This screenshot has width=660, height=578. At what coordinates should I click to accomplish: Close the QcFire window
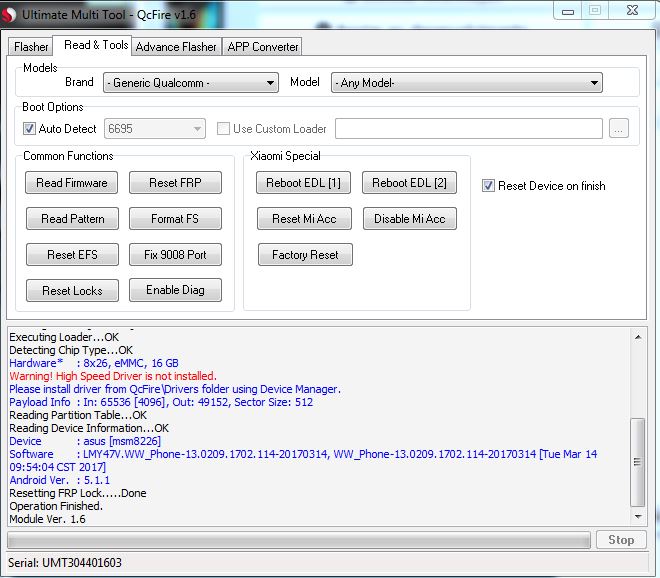[632, 10]
